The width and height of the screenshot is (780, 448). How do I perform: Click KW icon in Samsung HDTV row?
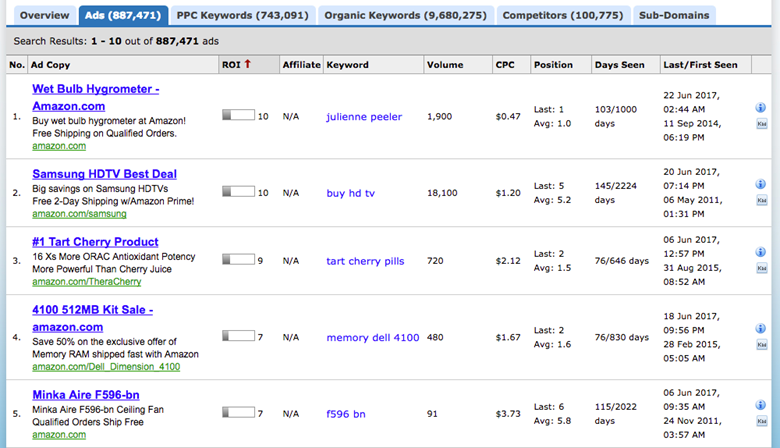pyautogui.click(x=762, y=200)
